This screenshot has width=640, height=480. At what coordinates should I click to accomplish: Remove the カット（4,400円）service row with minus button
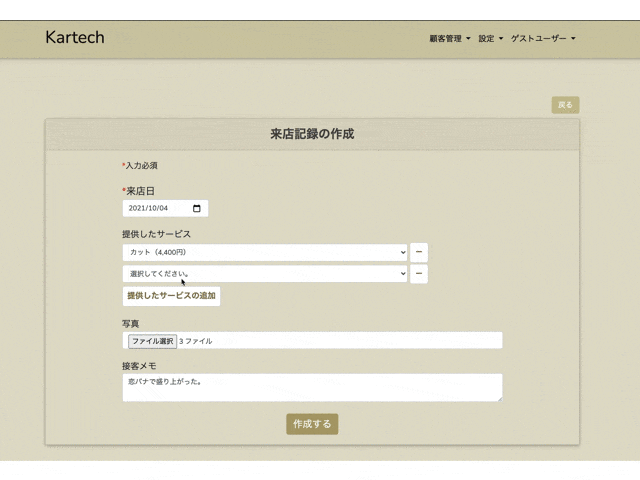[419, 252]
